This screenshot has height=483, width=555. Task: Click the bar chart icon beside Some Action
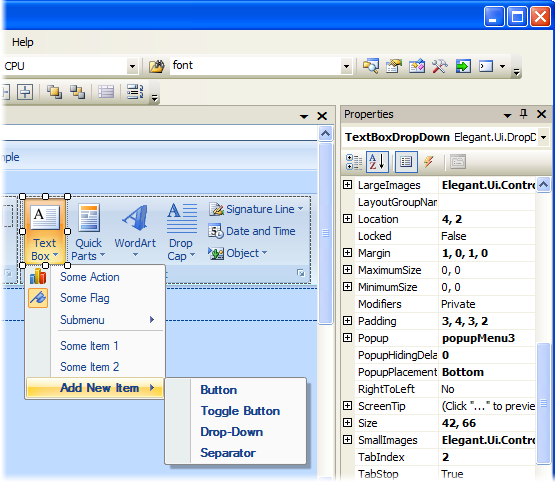coord(38,276)
